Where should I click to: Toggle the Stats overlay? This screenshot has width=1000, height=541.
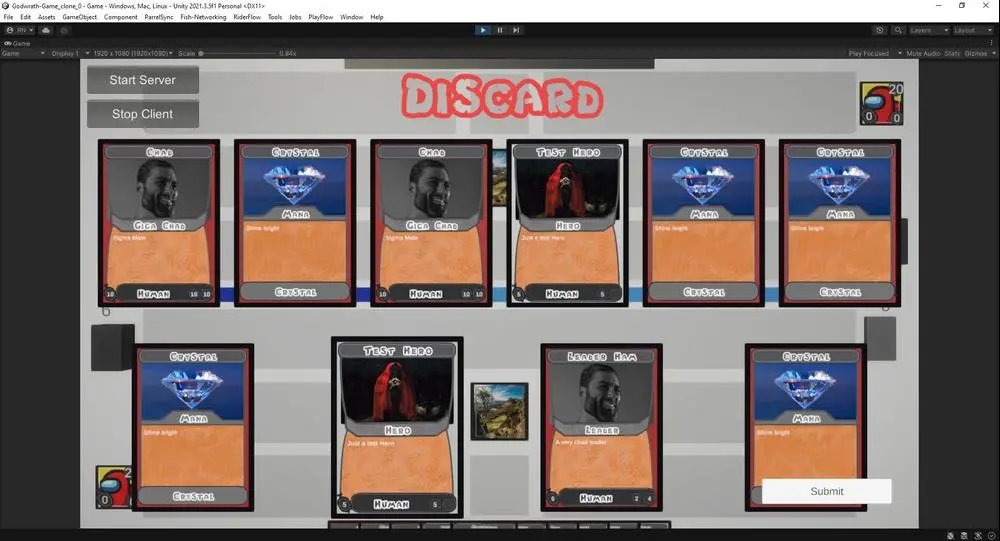tap(952, 53)
